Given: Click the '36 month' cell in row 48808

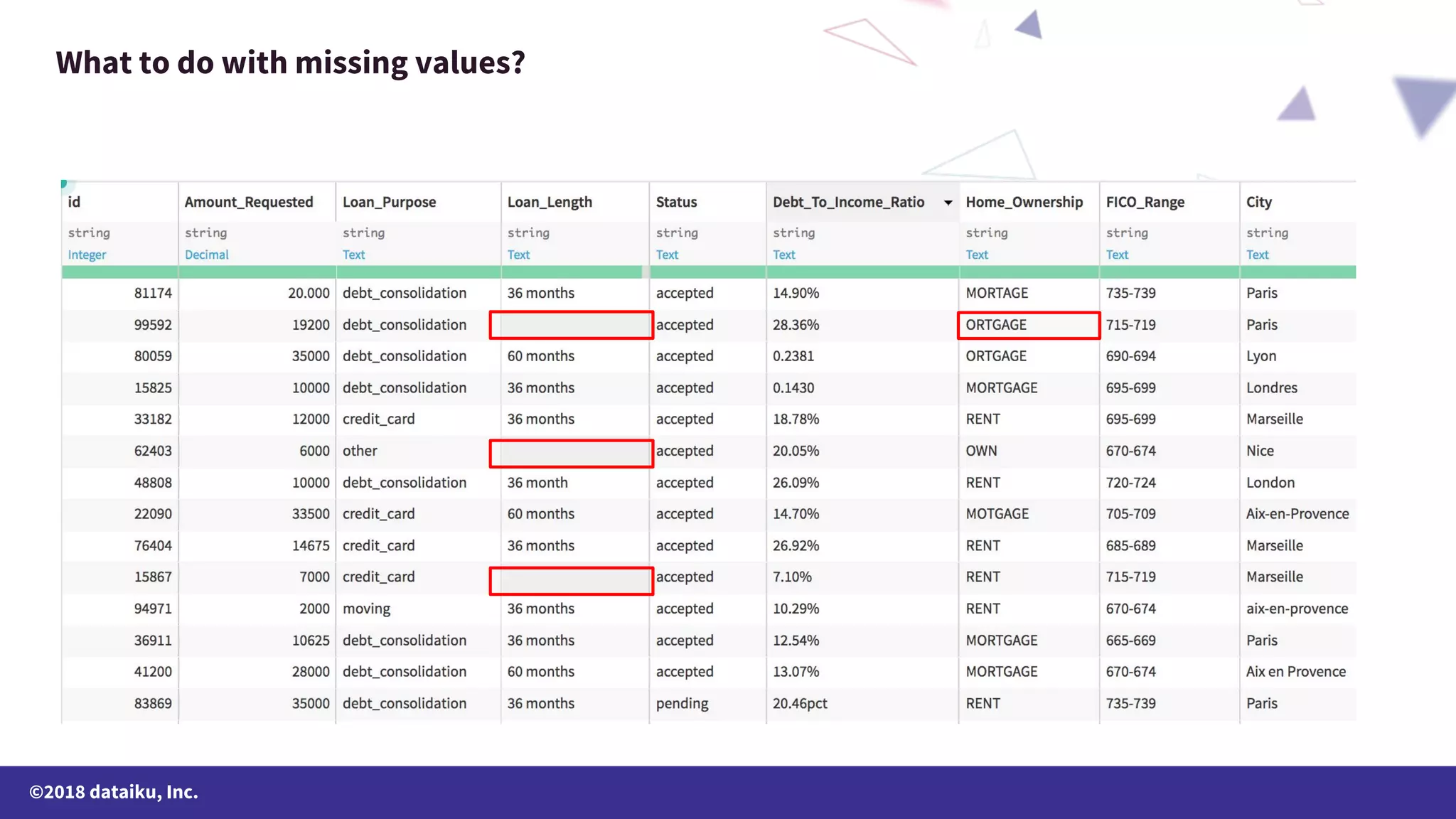Looking at the screenshot, I should point(537,483).
